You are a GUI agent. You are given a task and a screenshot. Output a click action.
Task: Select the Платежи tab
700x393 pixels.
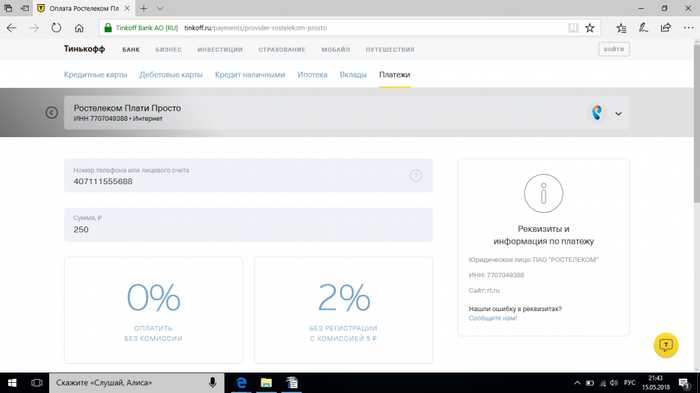click(x=395, y=75)
